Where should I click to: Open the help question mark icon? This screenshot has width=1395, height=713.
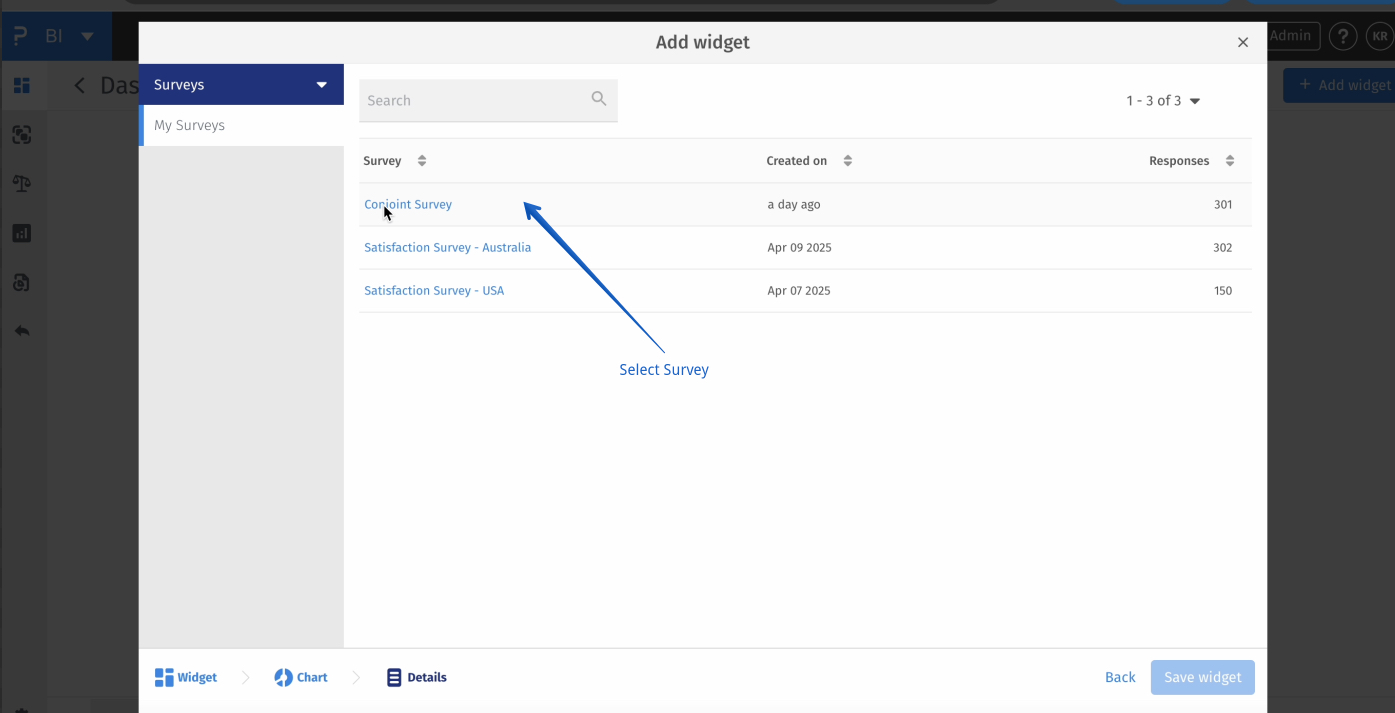1342,37
